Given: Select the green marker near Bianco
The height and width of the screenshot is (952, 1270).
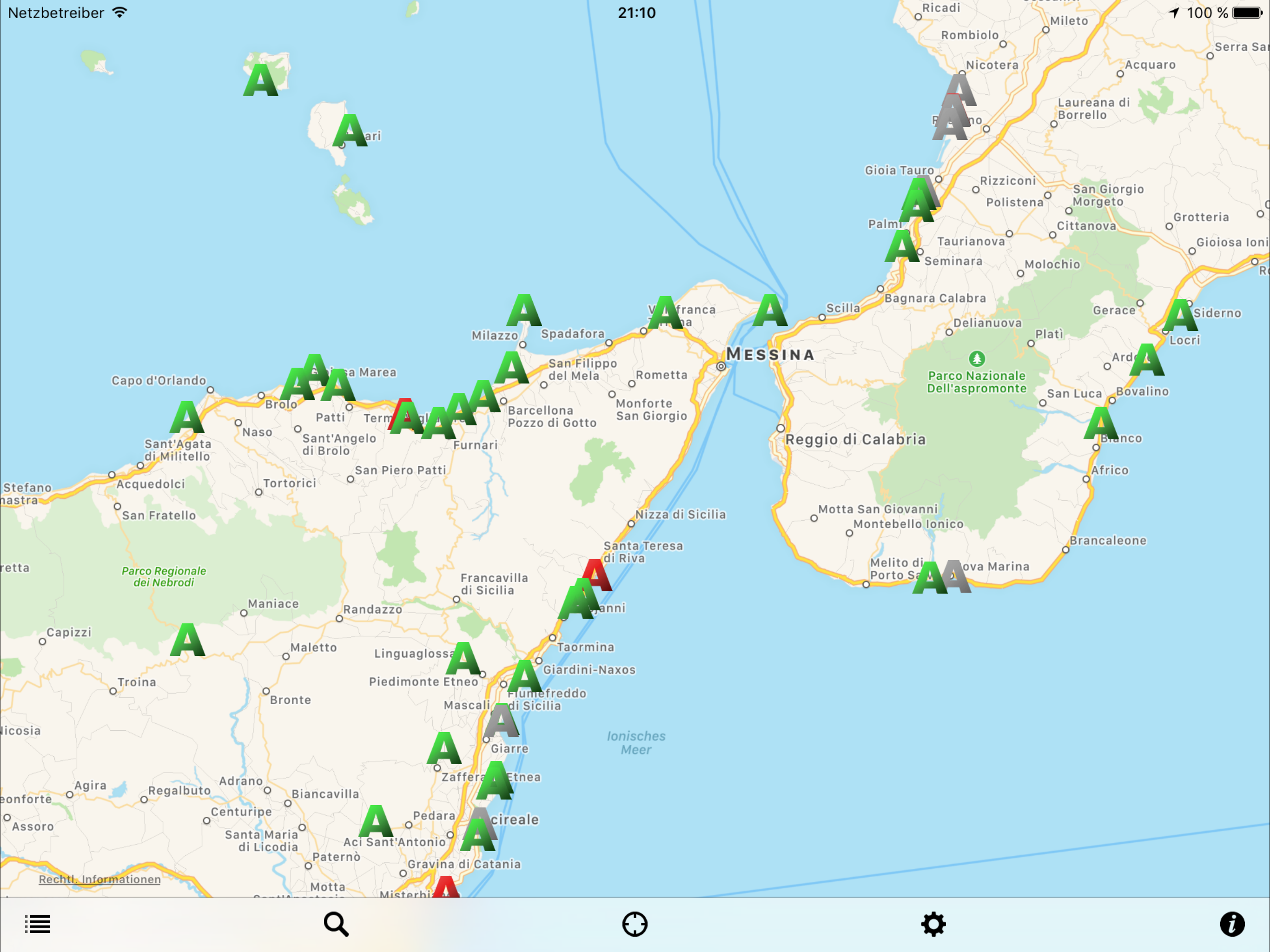Looking at the screenshot, I should 1101,424.
